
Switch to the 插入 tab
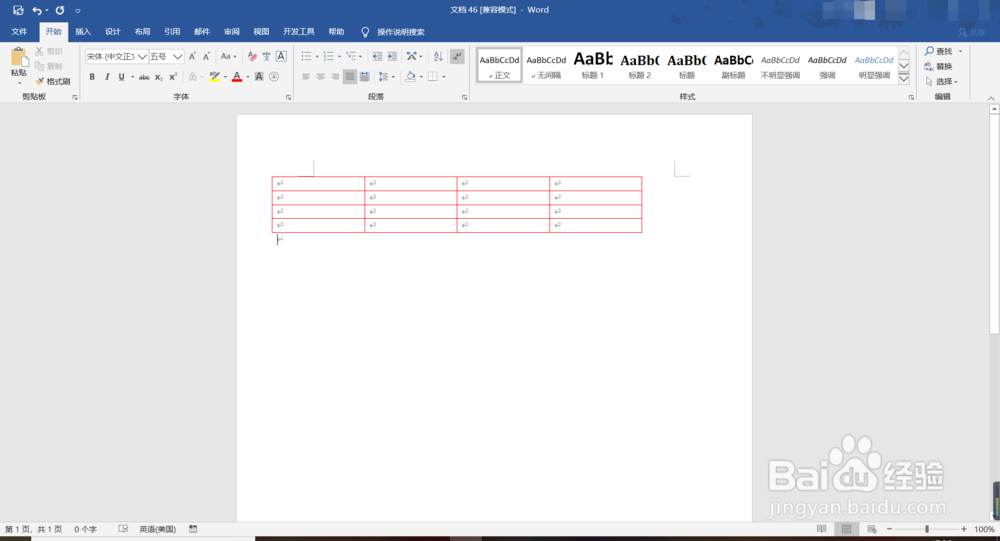(83, 32)
